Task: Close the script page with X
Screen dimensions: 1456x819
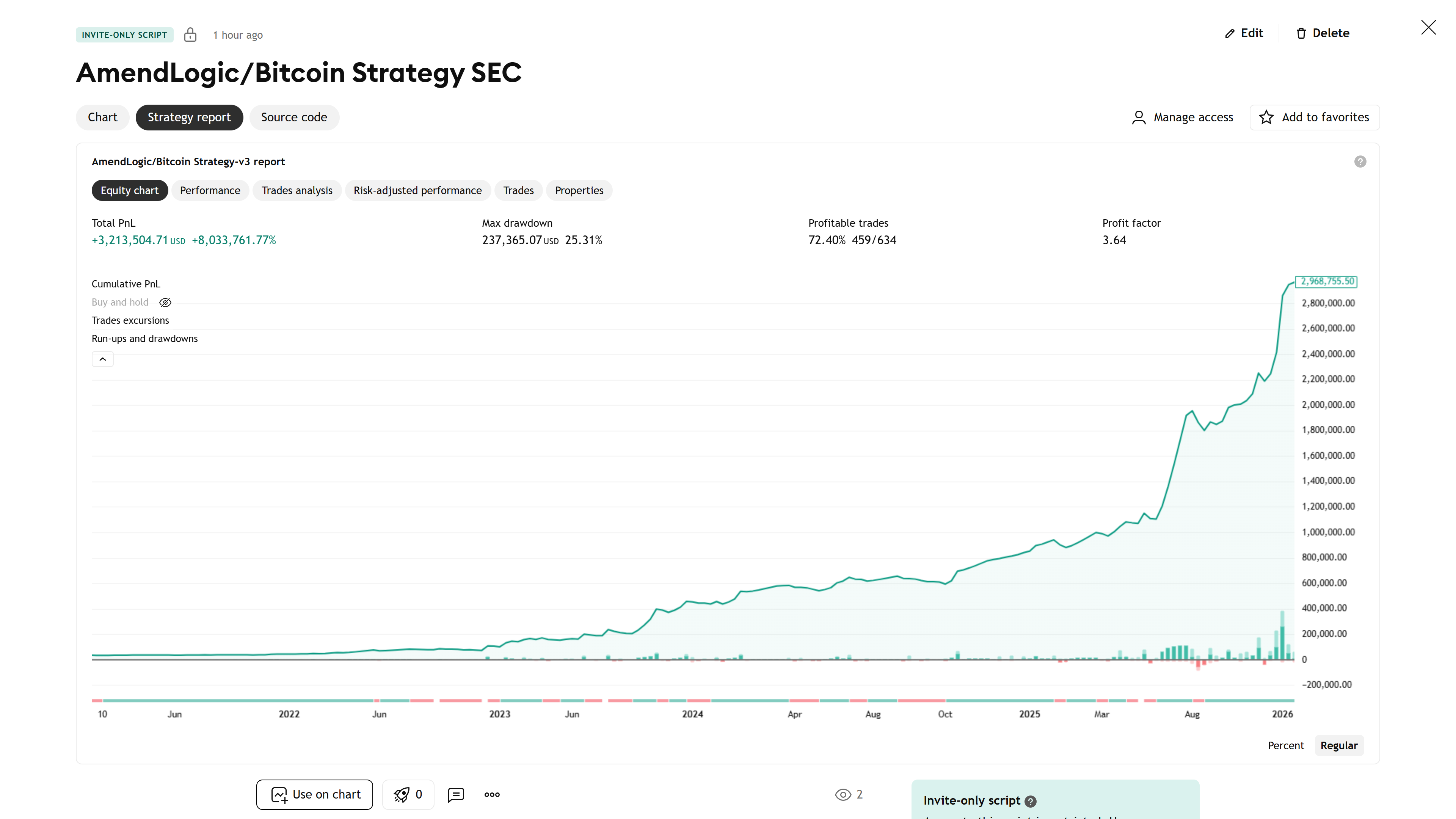Action: click(x=1428, y=27)
